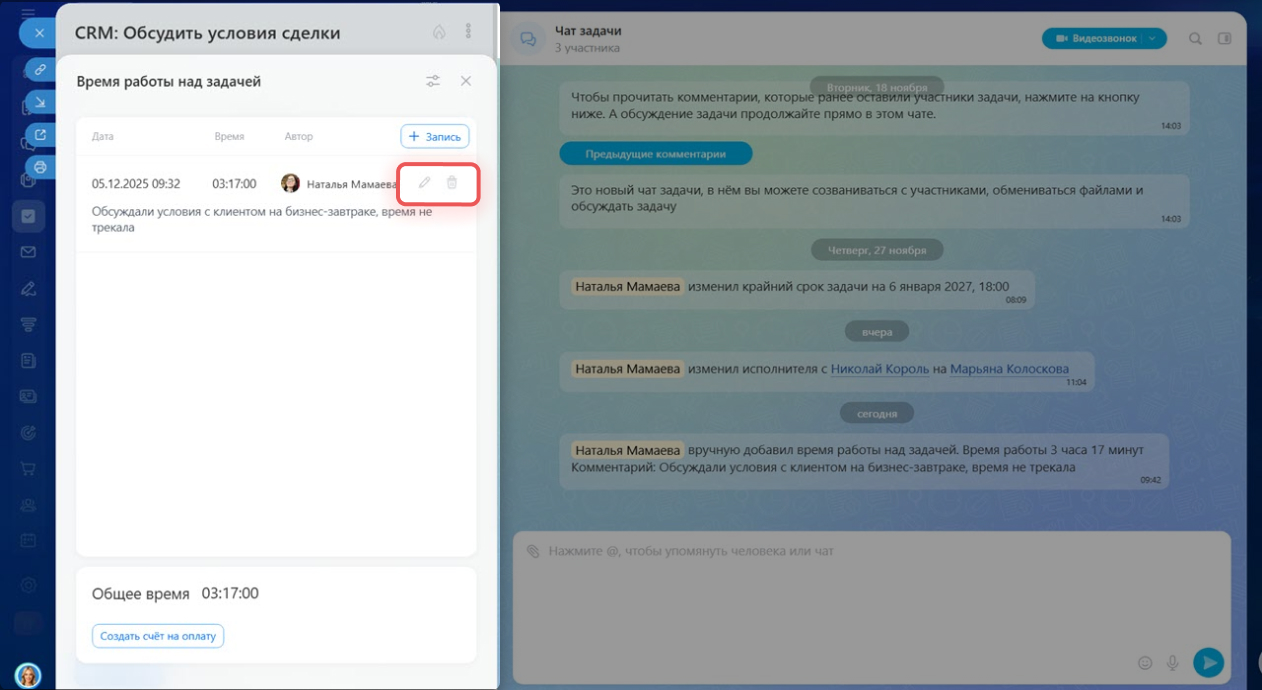Click the print side button
The height and width of the screenshot is (690, 1262).
click(x=40, y=167)
